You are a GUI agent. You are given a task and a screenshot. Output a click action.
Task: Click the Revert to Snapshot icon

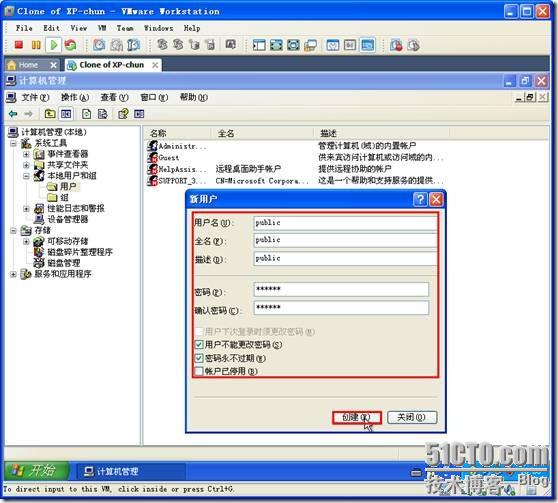(x=116, y=45)
